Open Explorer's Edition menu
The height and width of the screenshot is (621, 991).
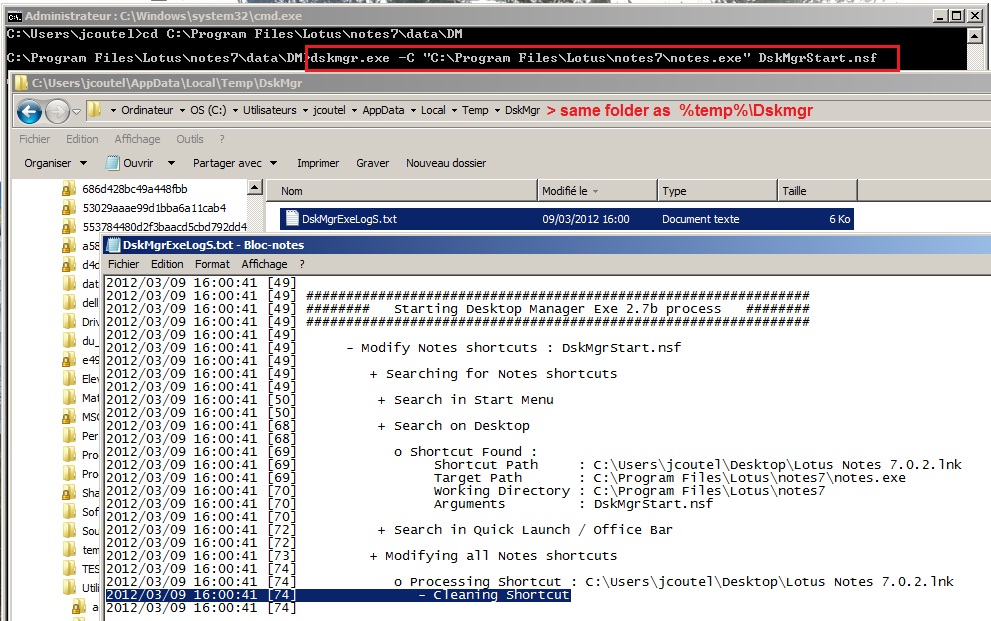click(x=82, y=139)
